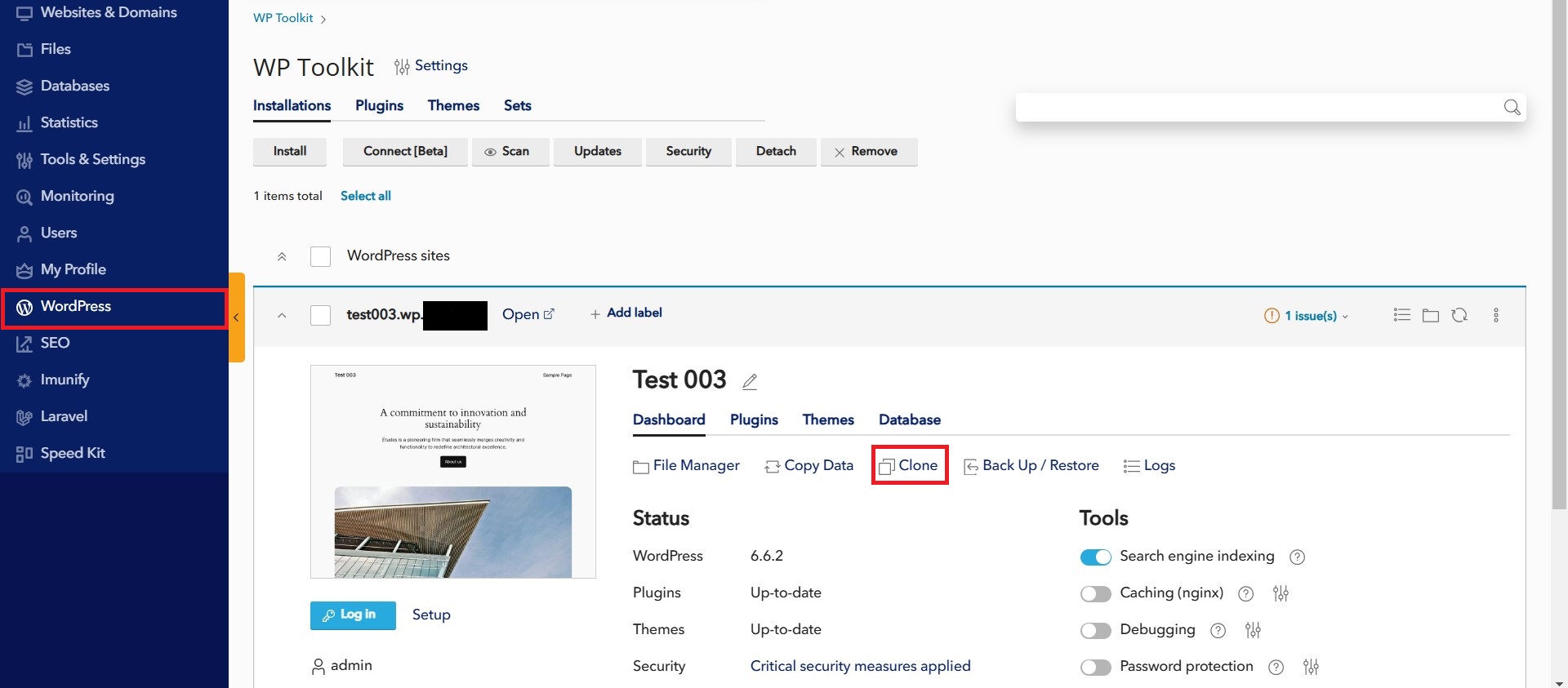Toggle Search engine indexing switch
This screenshot has width=1568, height=688.
click(1096, 557)
